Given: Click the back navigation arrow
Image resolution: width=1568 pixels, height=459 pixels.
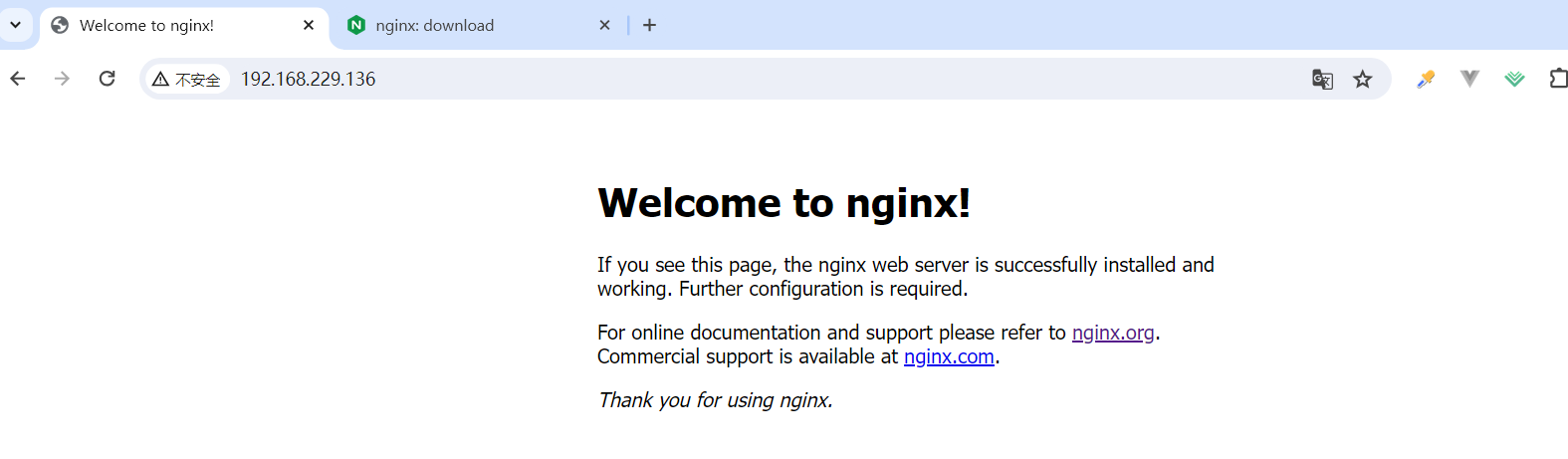Looking at the screenshot, I should click(x=18, y=79).
